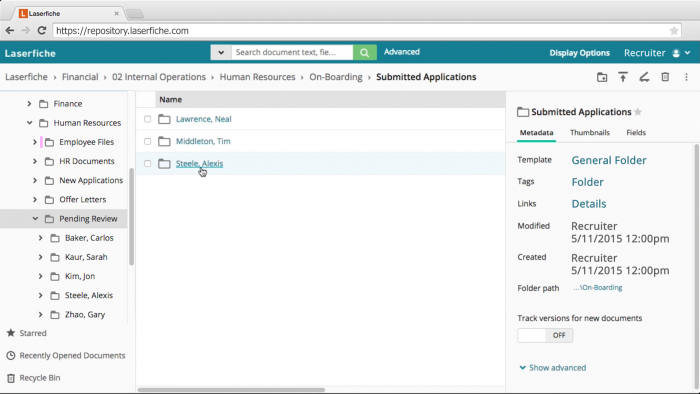The height and width of the screenshot is (394, 700).
Task: Open the Middleton, Tim folder link
Action: click(x=203, y=141)
